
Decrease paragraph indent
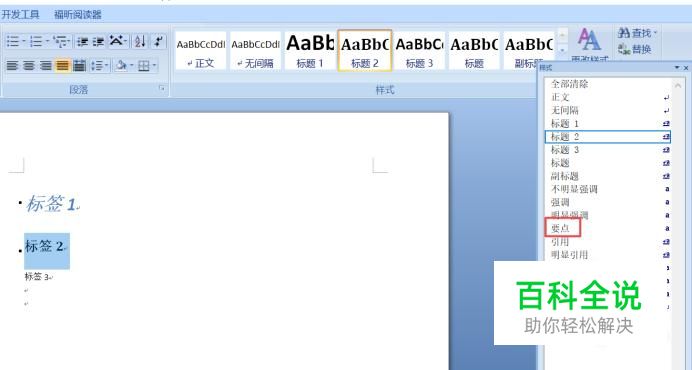point(82,42)
